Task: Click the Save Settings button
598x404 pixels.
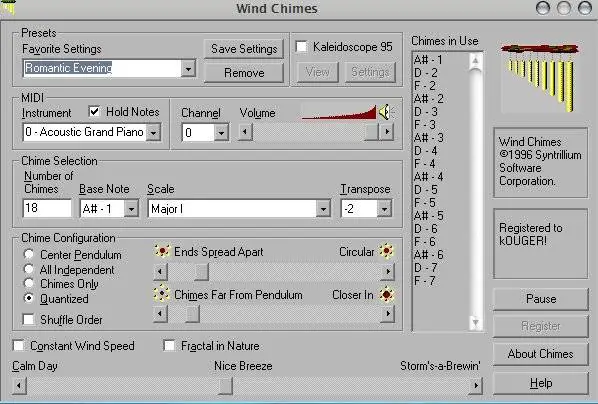Action: [x=244, y=49]
